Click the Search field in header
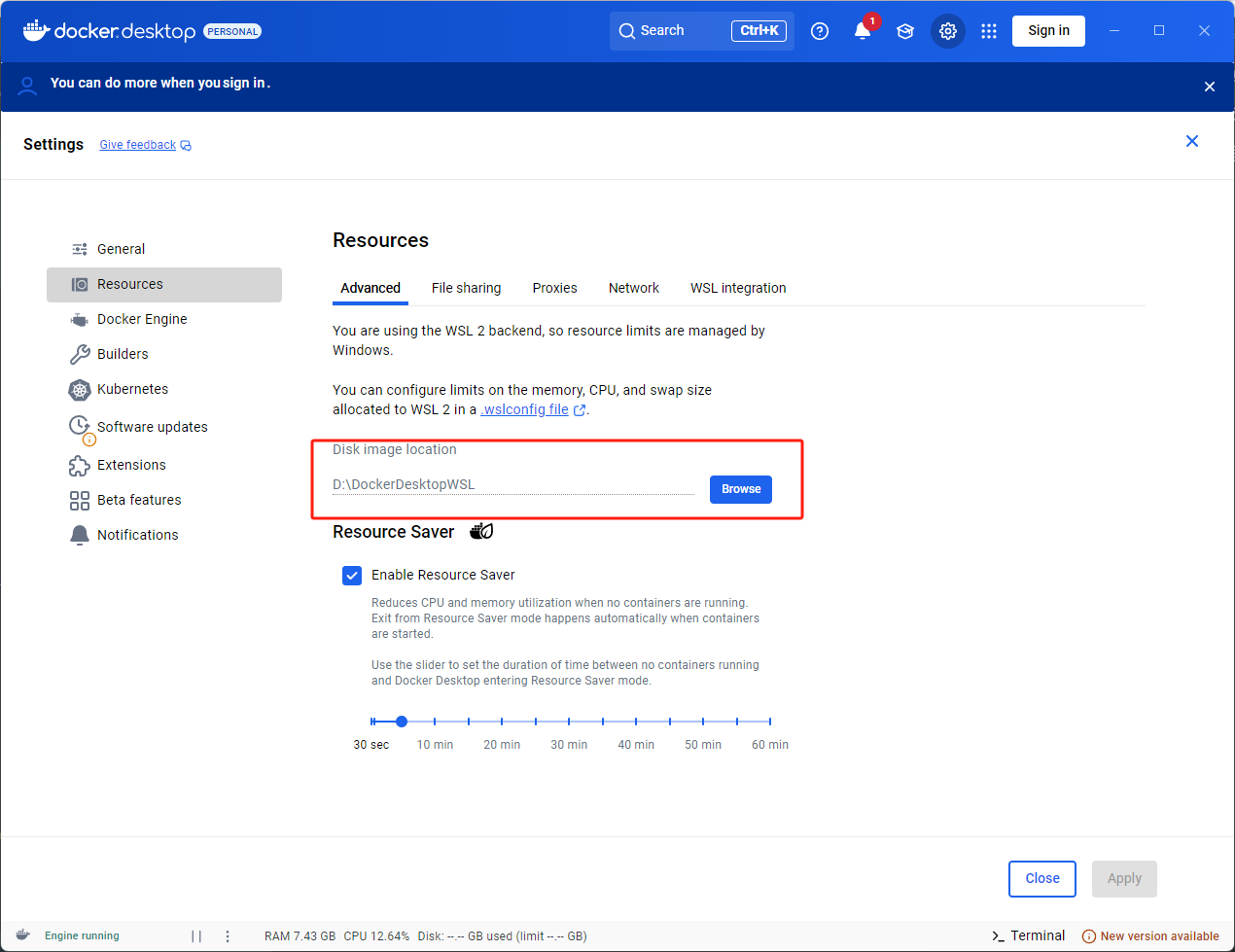Image resolution: width=1235 pixels, height=952 pixels. coord(702,31)
